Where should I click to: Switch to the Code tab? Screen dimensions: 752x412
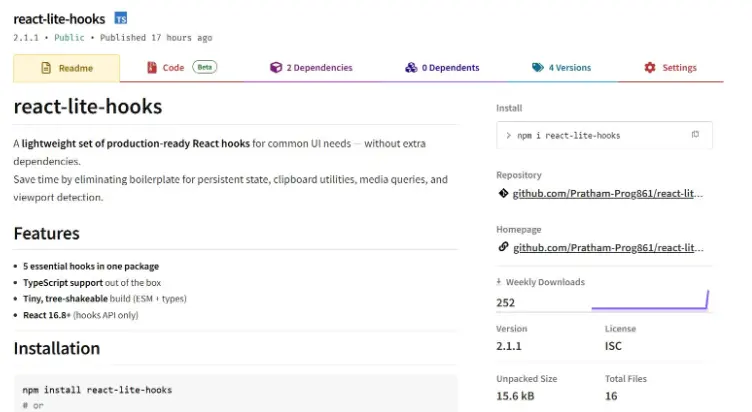pos(182,68)
